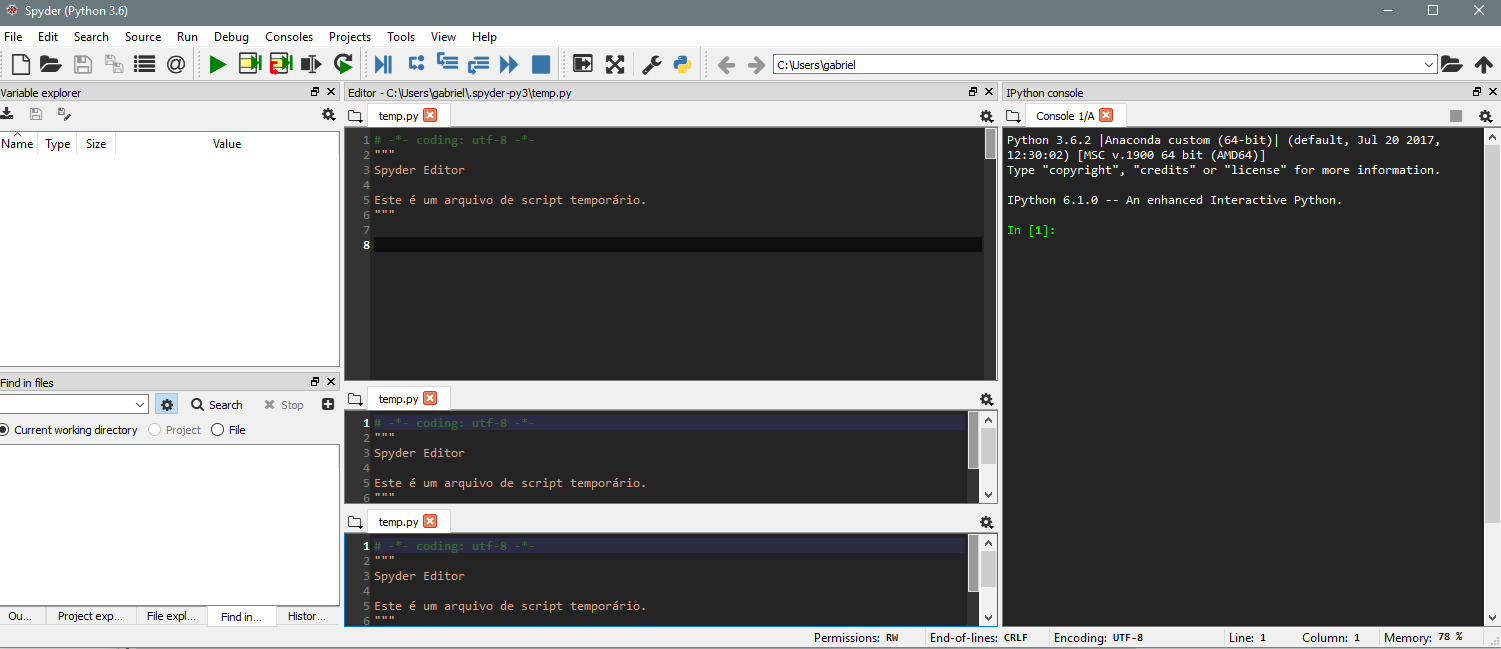Stop debugging with the blue square icon
Viewport: 1501px width, 649px height.
540,63
